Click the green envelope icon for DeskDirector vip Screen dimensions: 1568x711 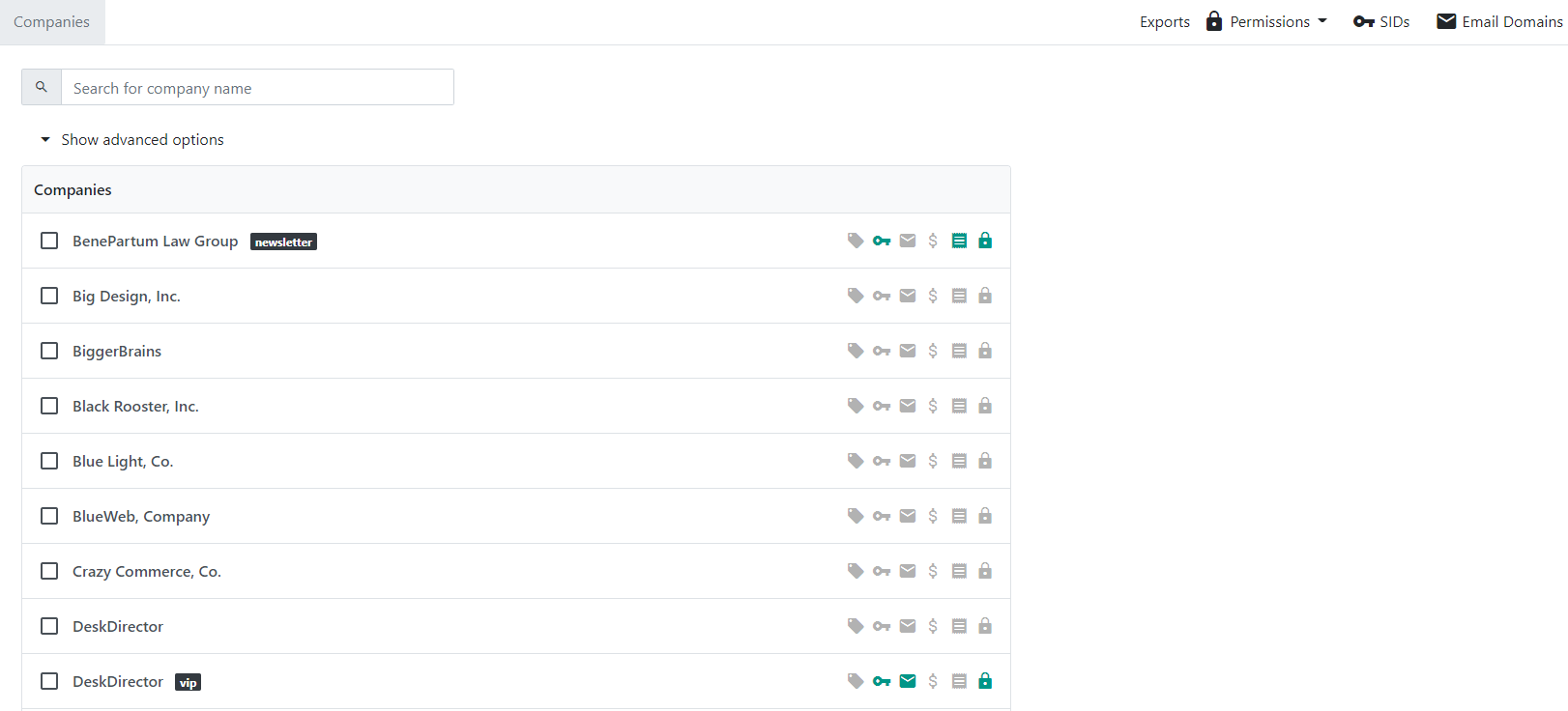pos(908,681)
